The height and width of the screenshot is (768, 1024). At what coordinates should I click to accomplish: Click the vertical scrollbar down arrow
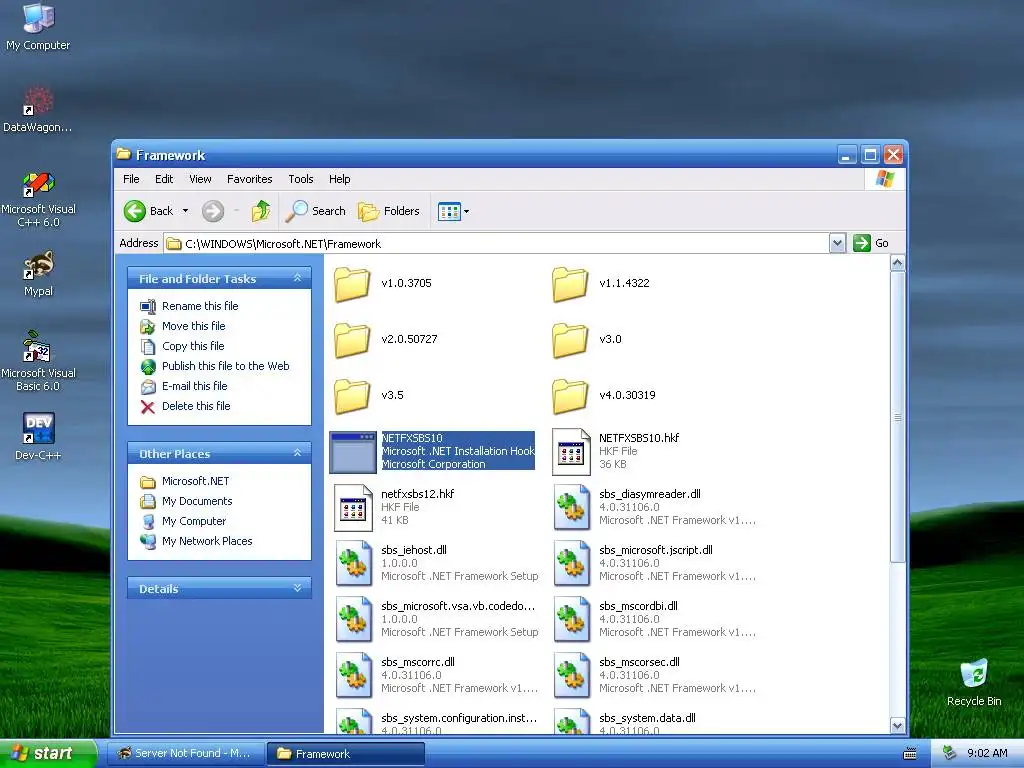coord(897,726)
